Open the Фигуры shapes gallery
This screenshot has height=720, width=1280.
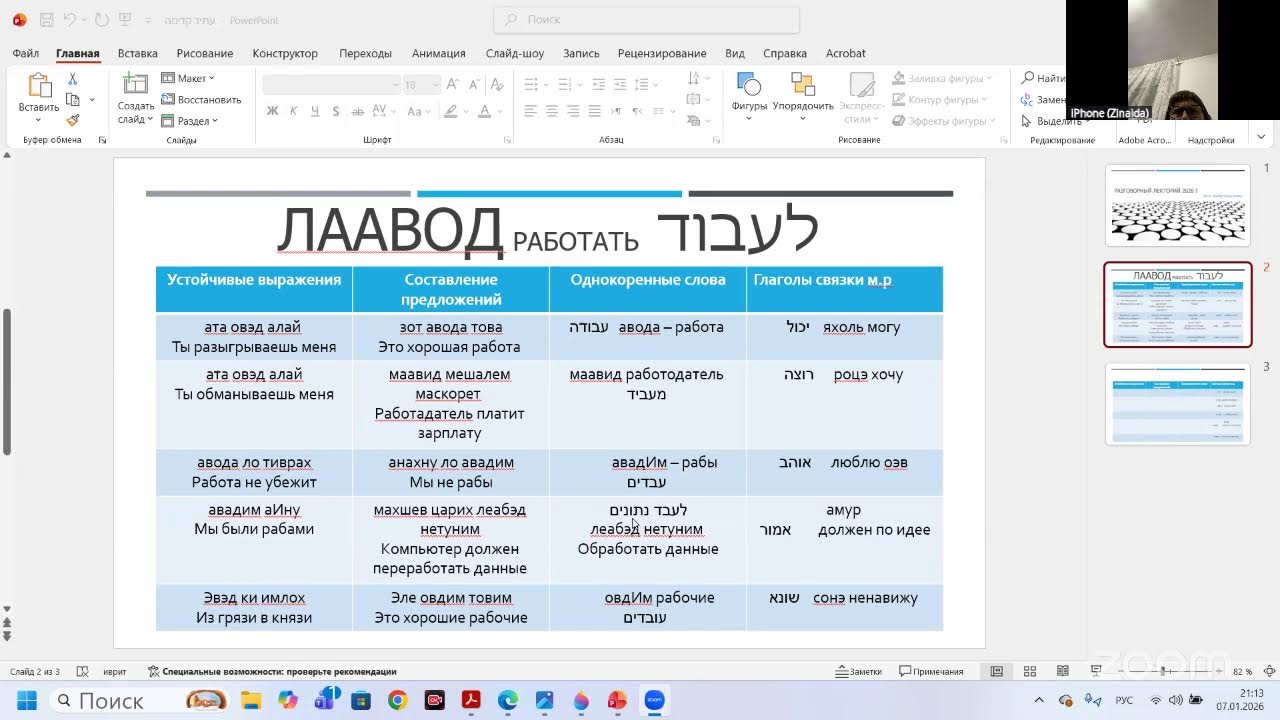[x=749, y=96]
